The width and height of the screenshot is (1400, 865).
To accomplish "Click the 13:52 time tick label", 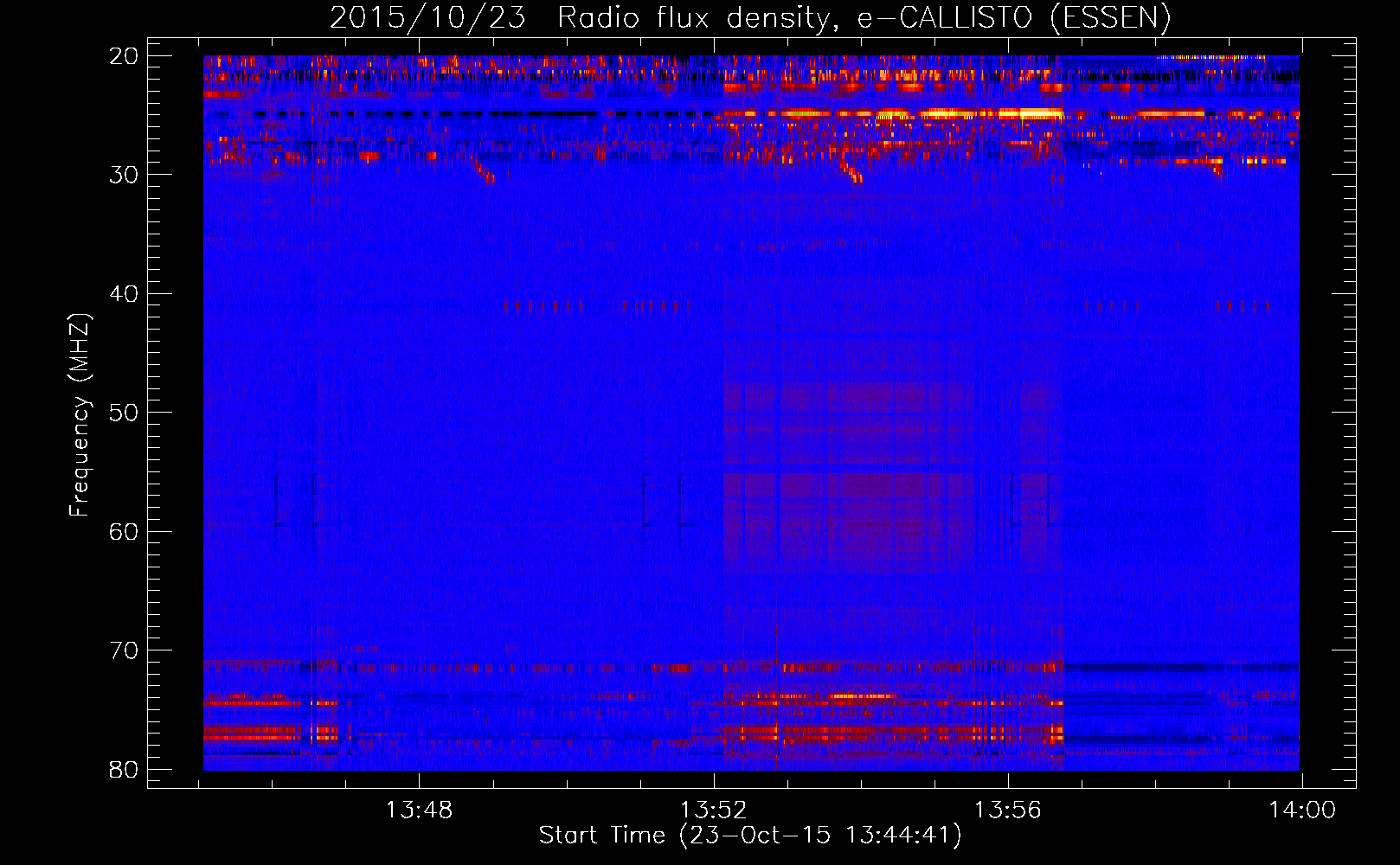I will coord(714,811).
